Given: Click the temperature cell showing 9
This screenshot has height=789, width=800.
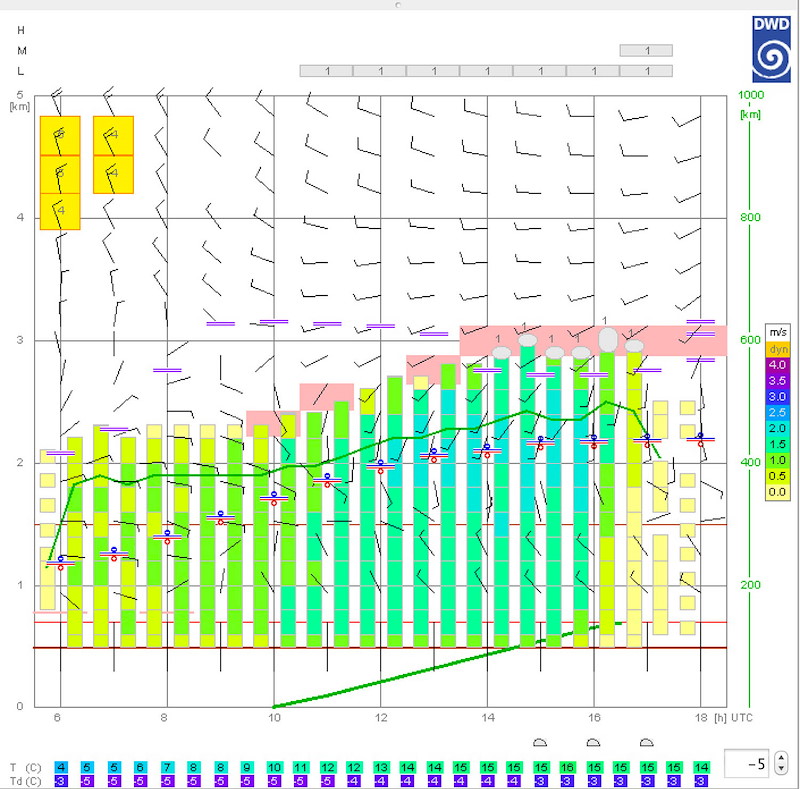Looking at the screenshot, I should point(247,767).
